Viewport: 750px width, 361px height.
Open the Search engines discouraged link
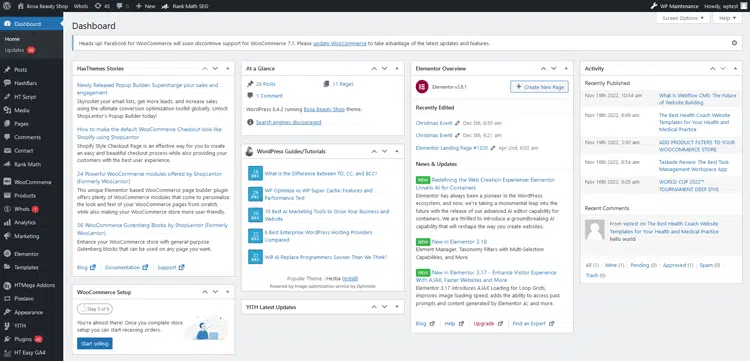(288, 122)
